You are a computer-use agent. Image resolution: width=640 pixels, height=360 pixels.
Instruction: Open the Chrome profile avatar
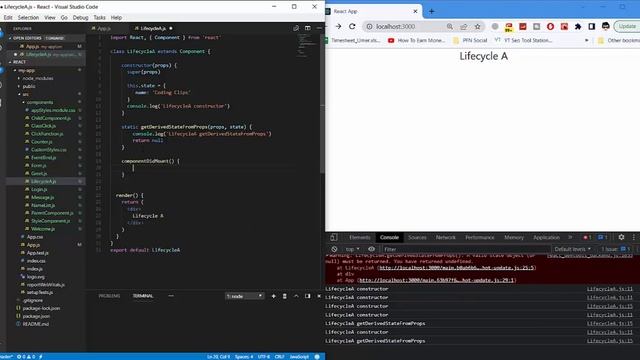click(x=605, y=27)
